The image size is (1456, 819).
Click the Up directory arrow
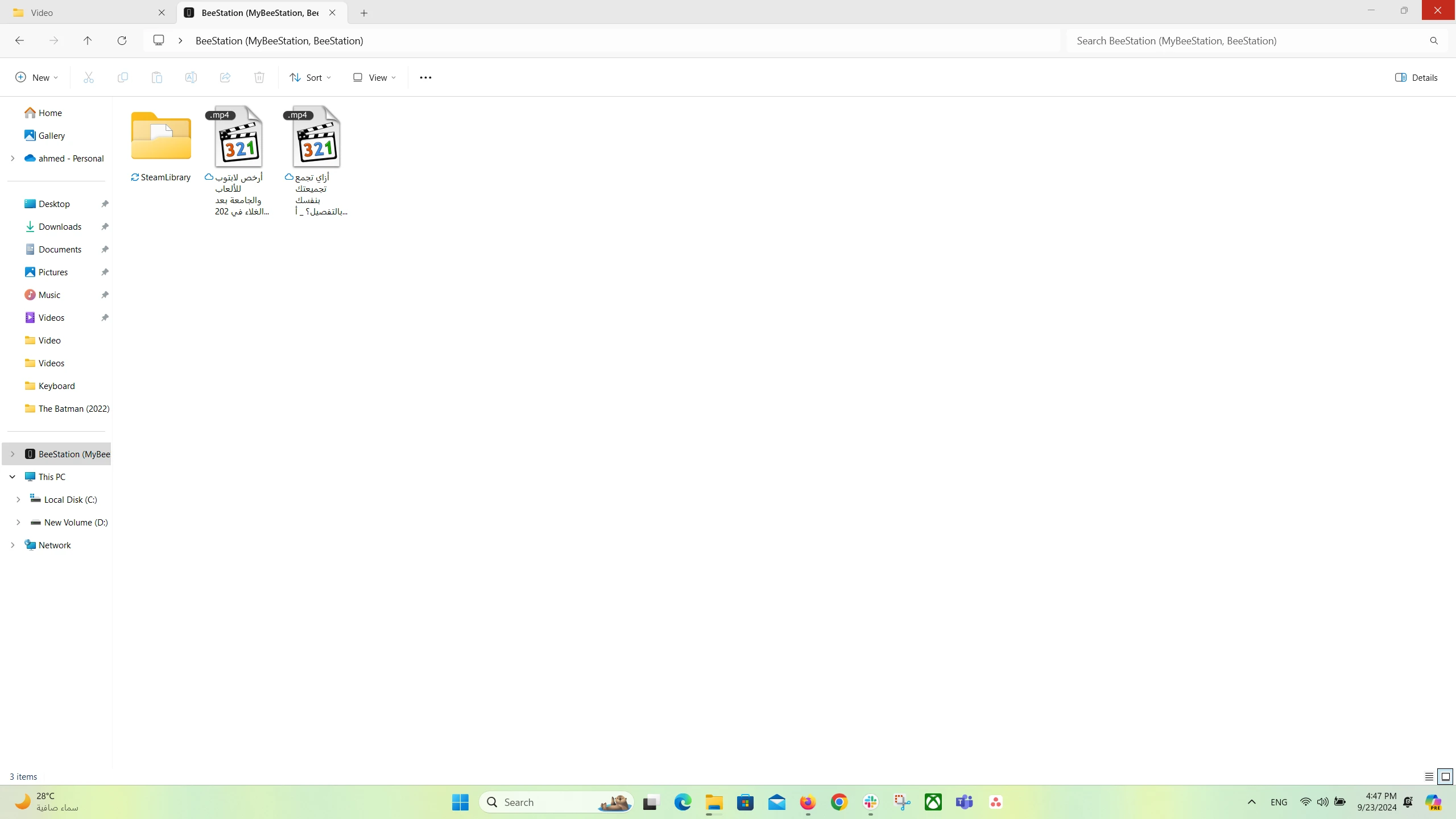[x=88, y=40]
